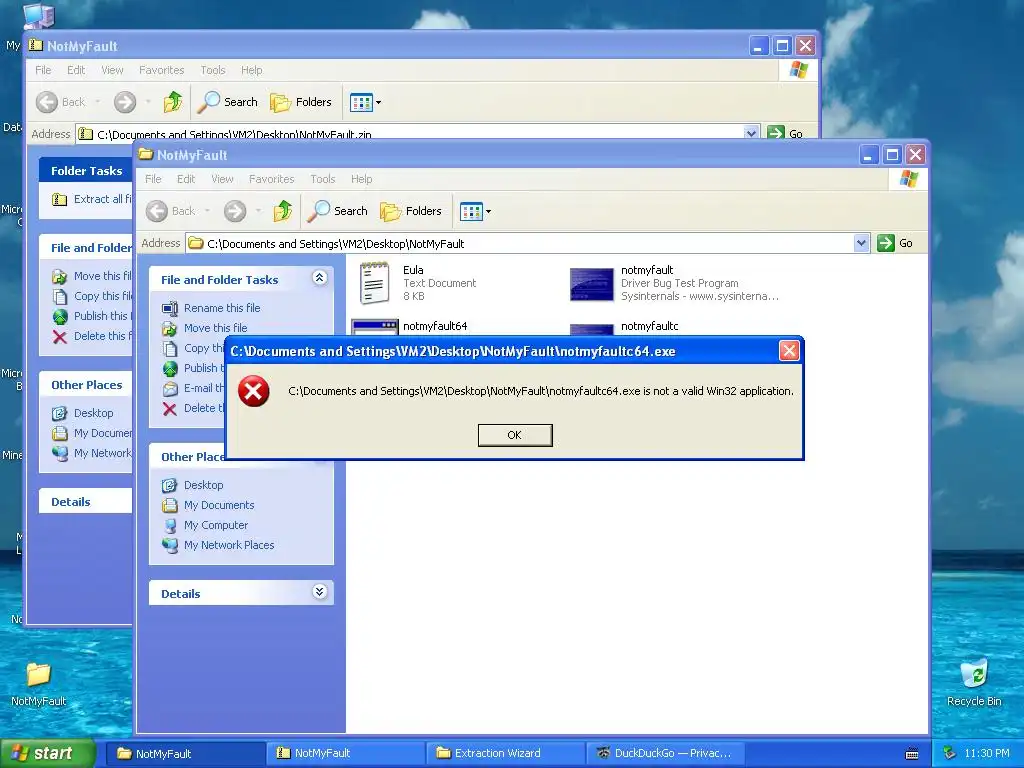Click Back in zip NotMyFault window

click(61, 102)
